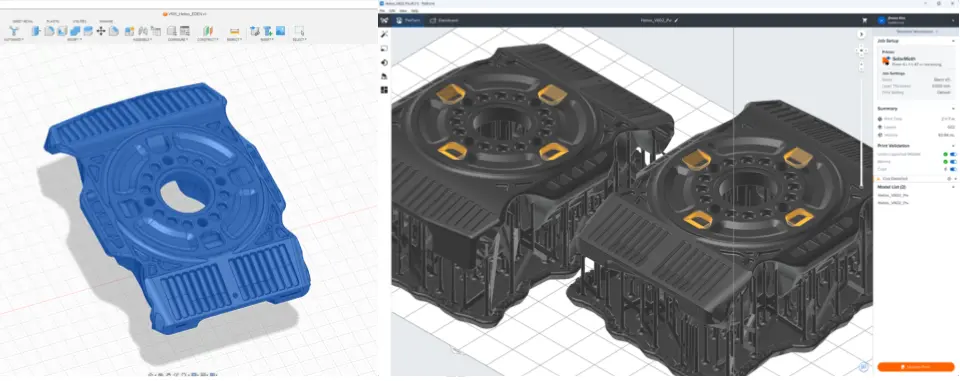Select the first Helios model in Model List
Viewport: 960px width, 381px height.
(x=893, y=195)
